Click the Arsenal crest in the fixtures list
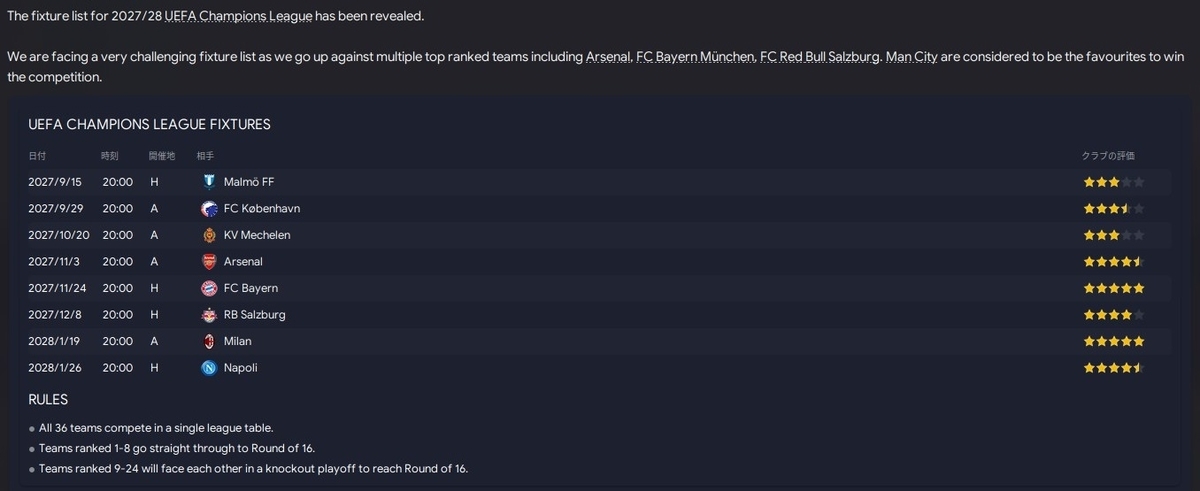This screenshot has width=1200, height=491. [208, 261]
